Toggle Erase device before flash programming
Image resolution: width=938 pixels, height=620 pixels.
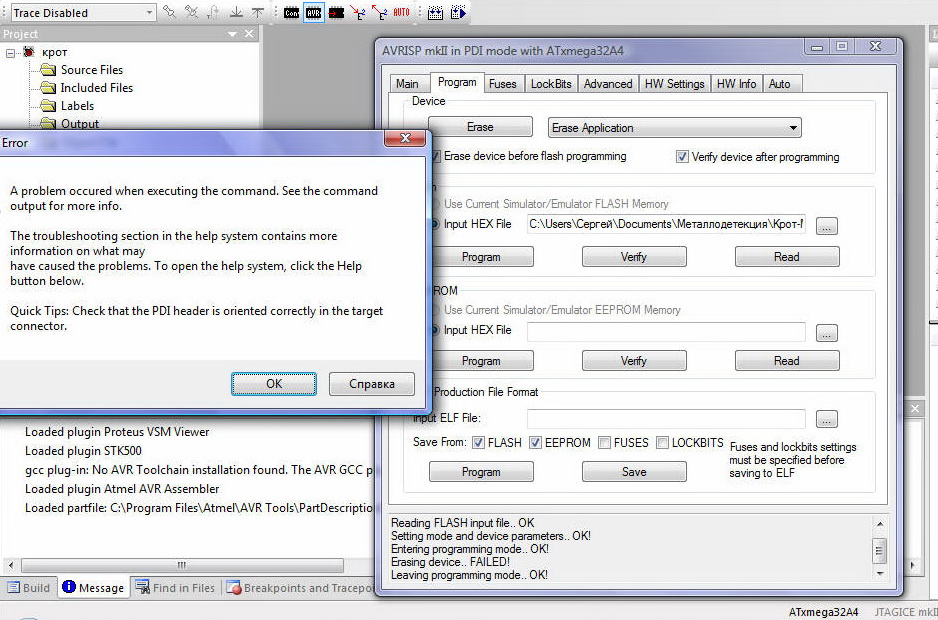tap(436, 156)
